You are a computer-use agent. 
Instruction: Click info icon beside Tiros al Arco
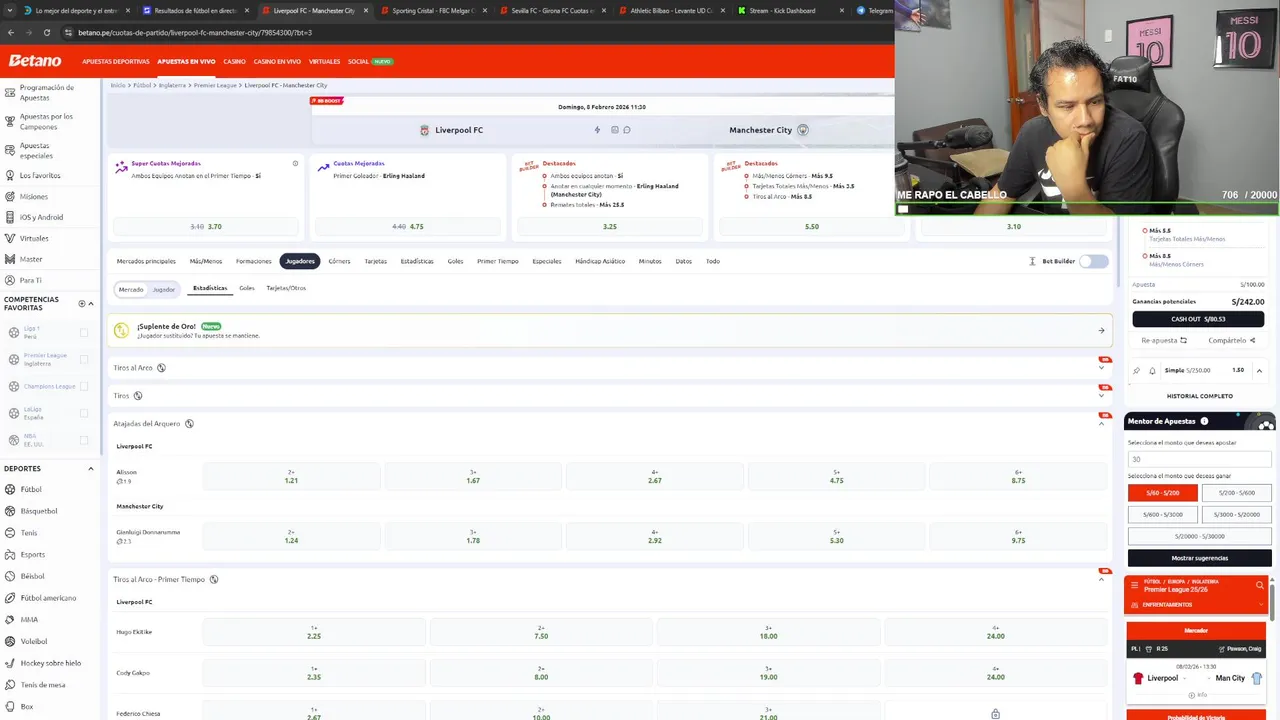click(x=161, y=368)
